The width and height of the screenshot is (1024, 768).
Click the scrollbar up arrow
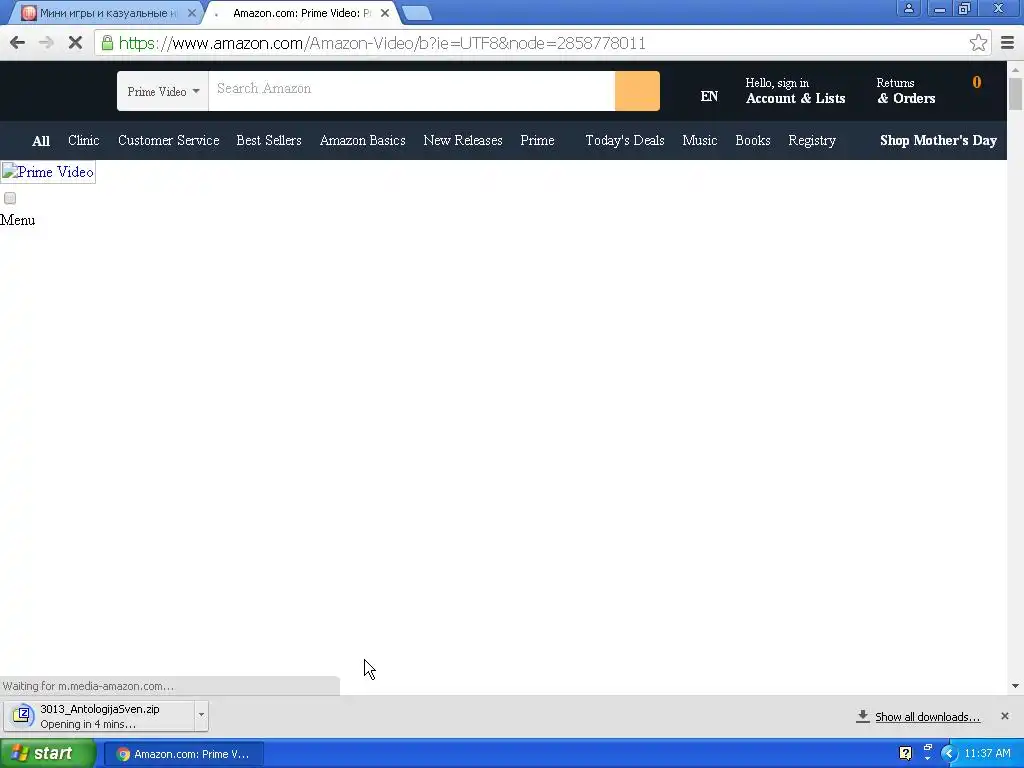click(1015, 69)
